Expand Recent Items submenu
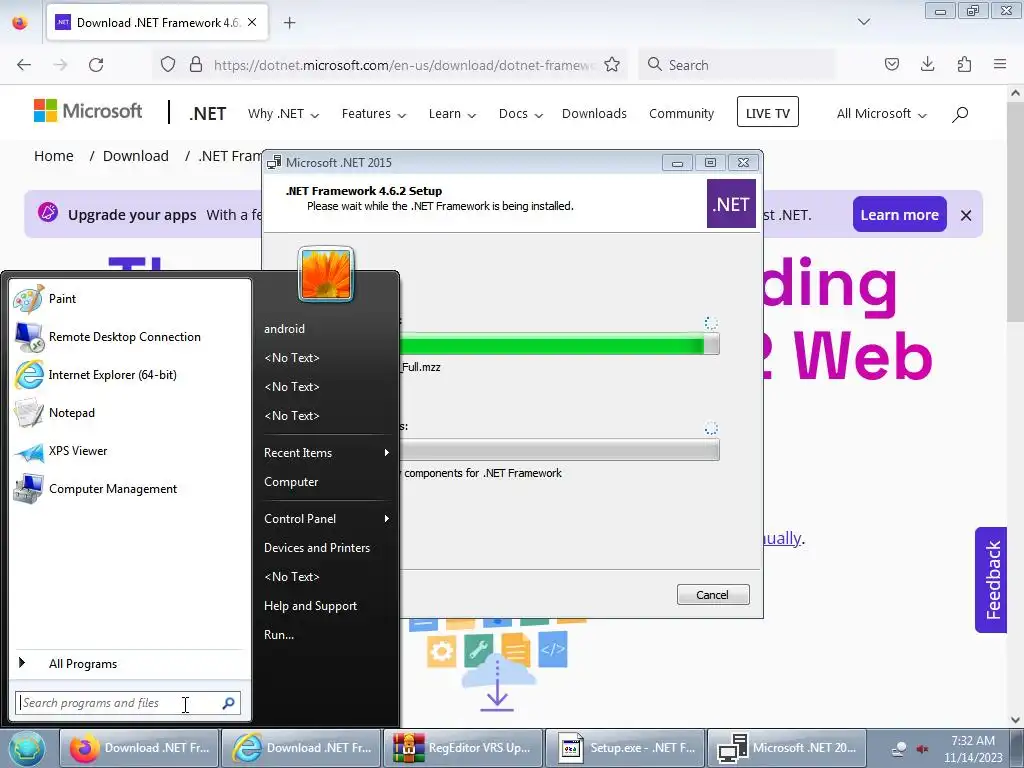Image resolution: width=1024 pixels, height=768 pixels. click(x=327, y=453)
